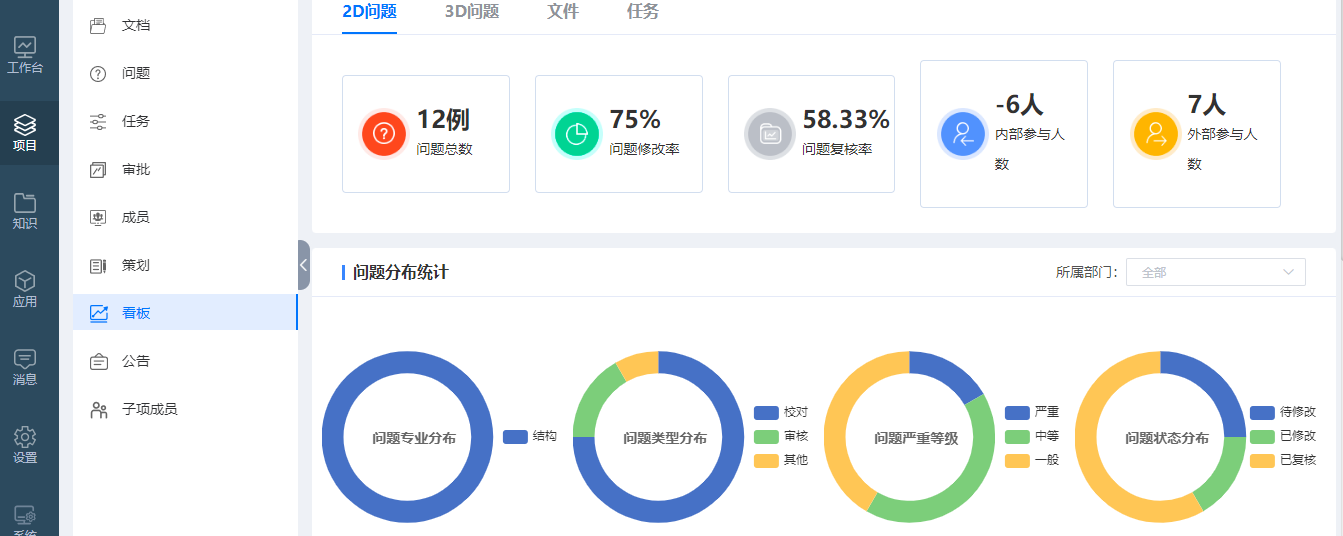Image resolution: width=1343 pixels, height=536 pixels.
Task: Open 设置 gear icon in sidebar
Action: point(25,437)
